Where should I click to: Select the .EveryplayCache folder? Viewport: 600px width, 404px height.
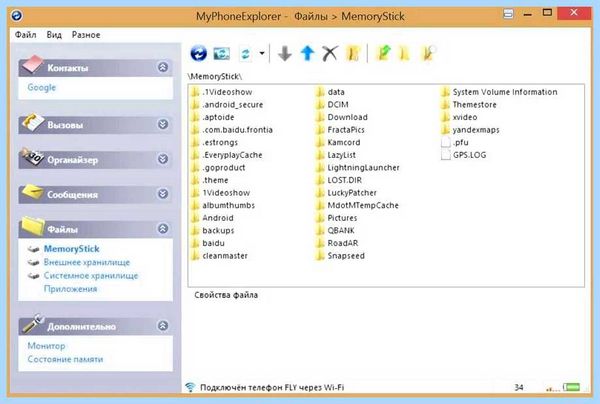(227, 155)
